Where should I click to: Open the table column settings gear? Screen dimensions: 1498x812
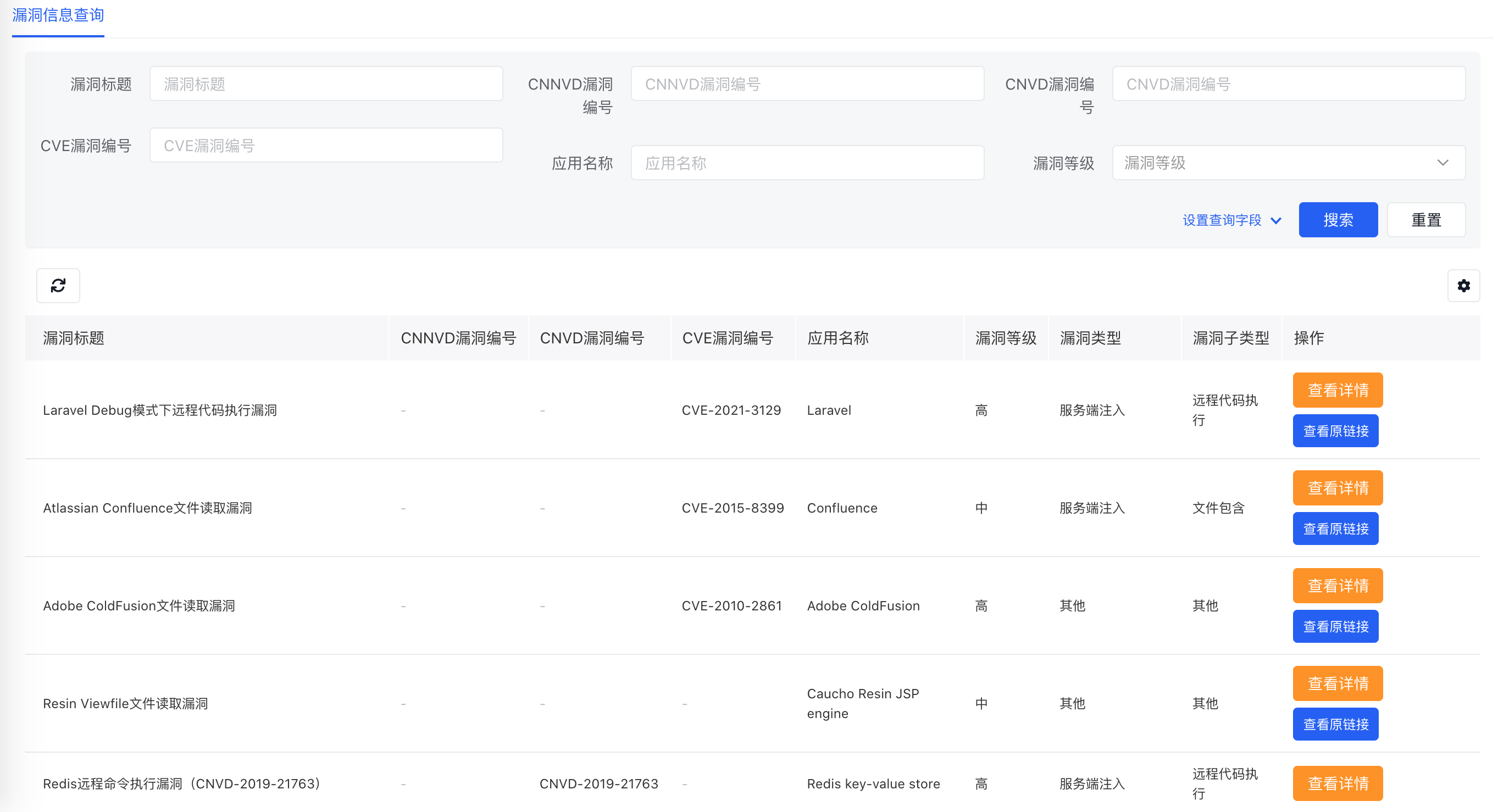(x=1464, y=285)
